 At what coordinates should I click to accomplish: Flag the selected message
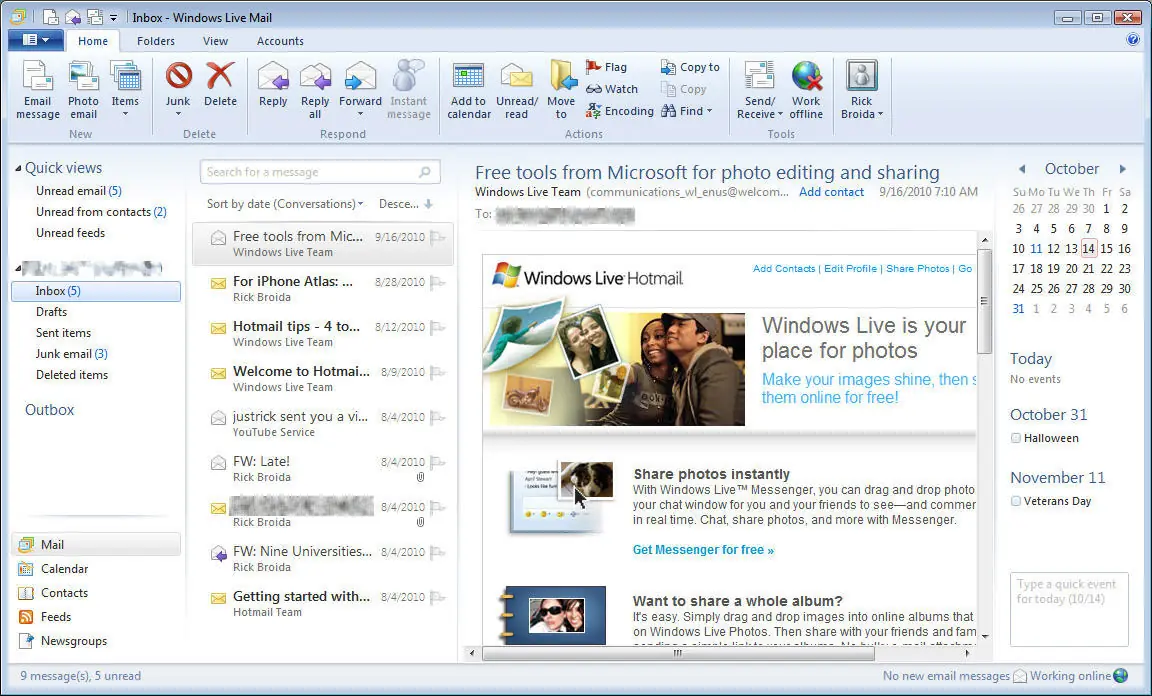tap(606, 67)
